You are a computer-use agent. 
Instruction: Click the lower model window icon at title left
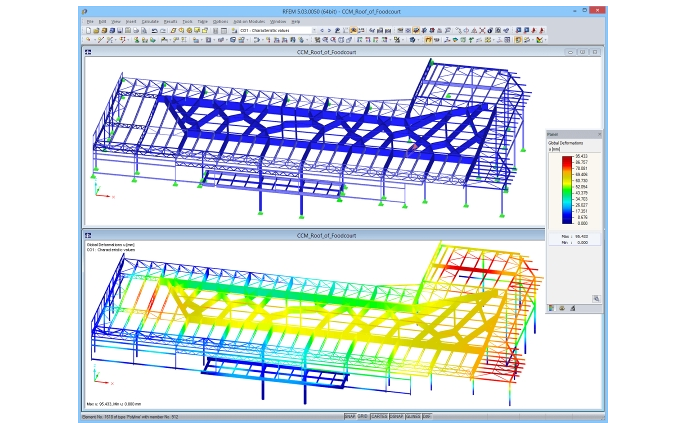[88, 235]
